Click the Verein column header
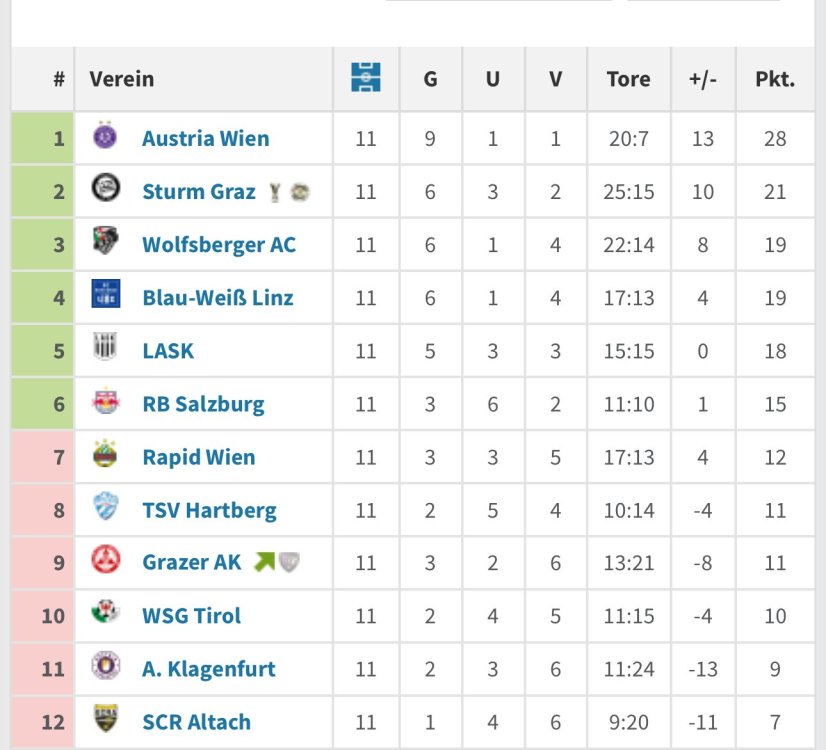Viewport: 826px width, 750px height. (x=122, y=79)
